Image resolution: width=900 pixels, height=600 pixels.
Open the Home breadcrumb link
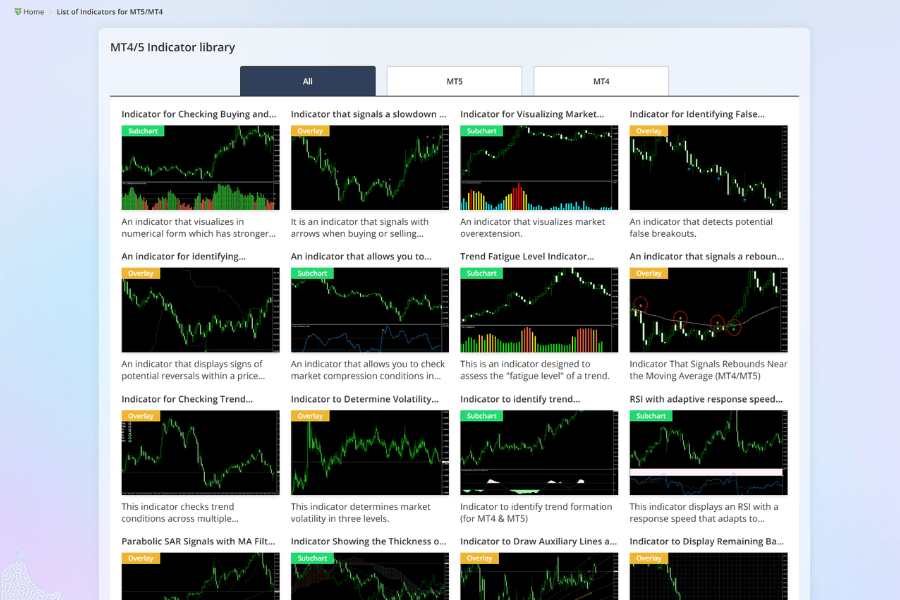click(x=33, y=11)
